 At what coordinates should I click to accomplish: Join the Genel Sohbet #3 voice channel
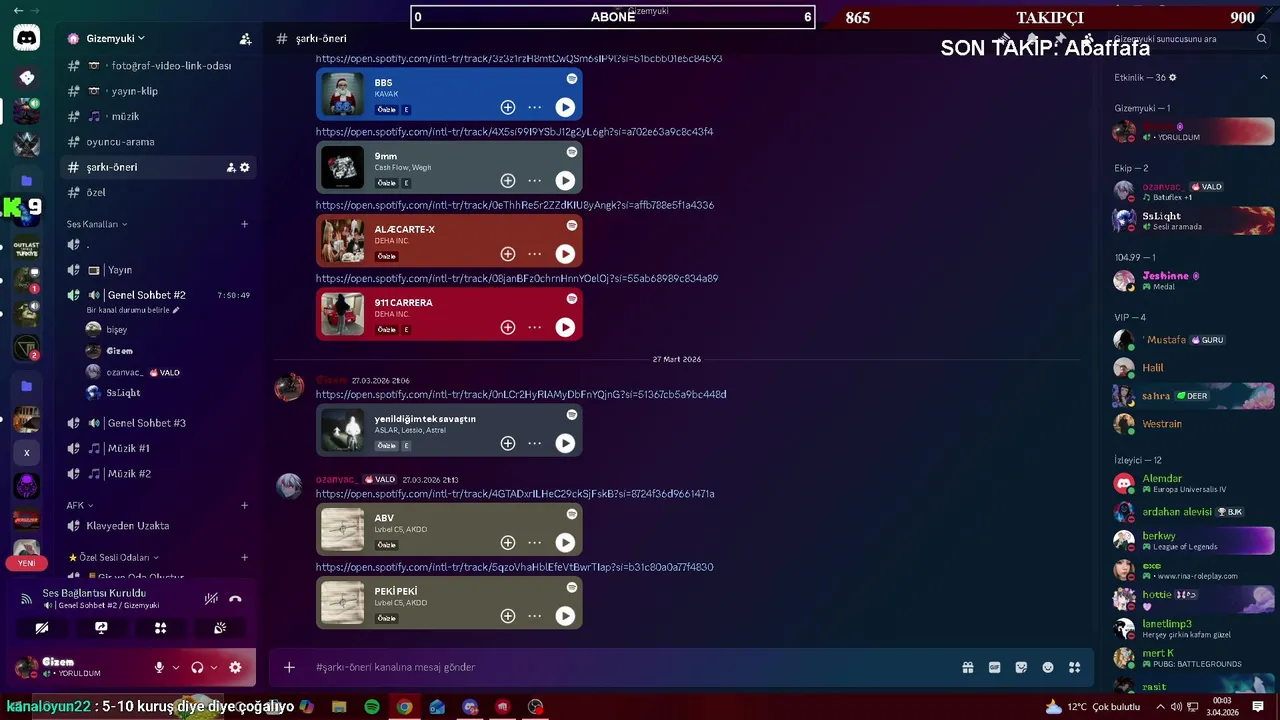158,423
